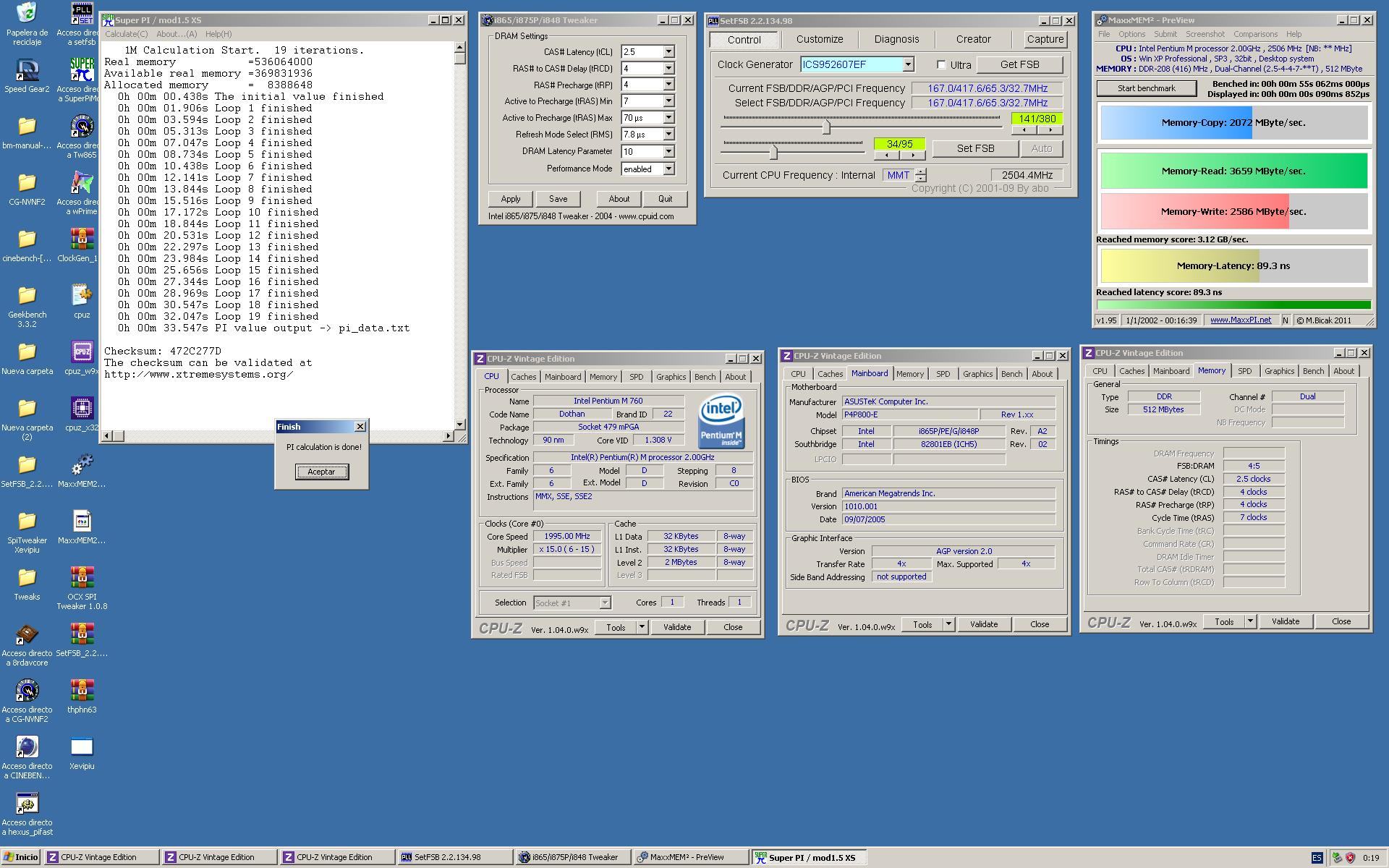Open the Clock Generator ICS952607EF dropdown
Screen dimensions: 1389x868
pos(907,65)
